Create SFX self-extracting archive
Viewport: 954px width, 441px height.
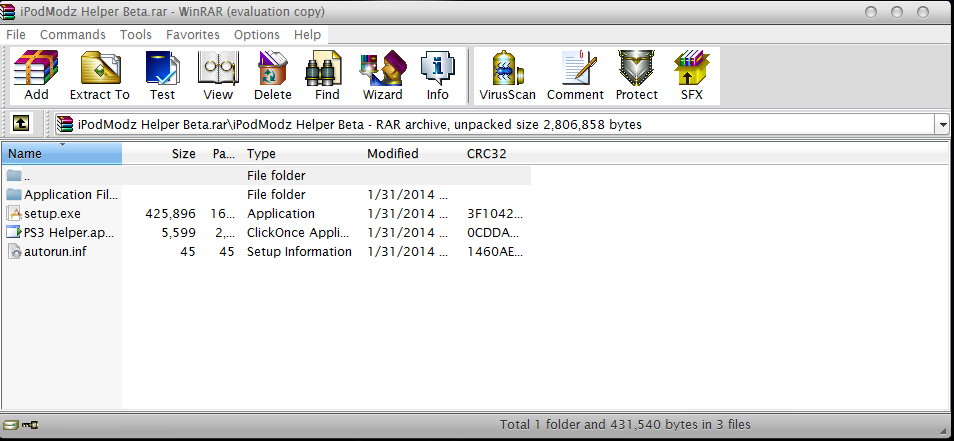point(692,75)
